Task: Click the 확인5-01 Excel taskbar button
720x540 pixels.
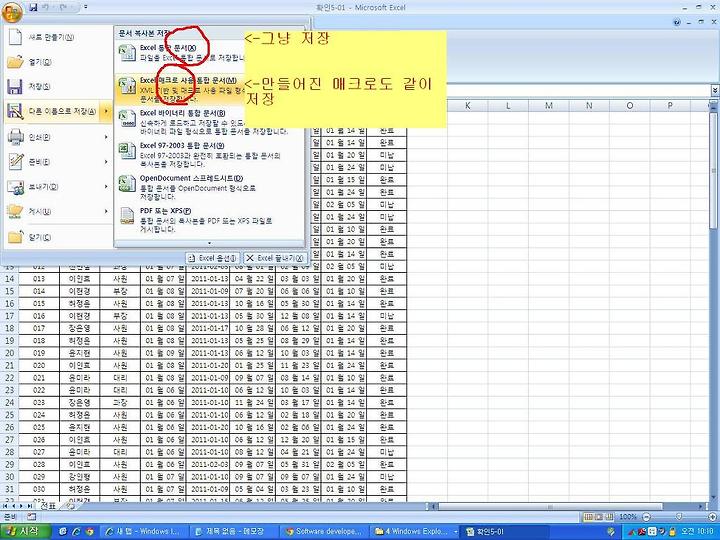Action: (x=504, y=532)
